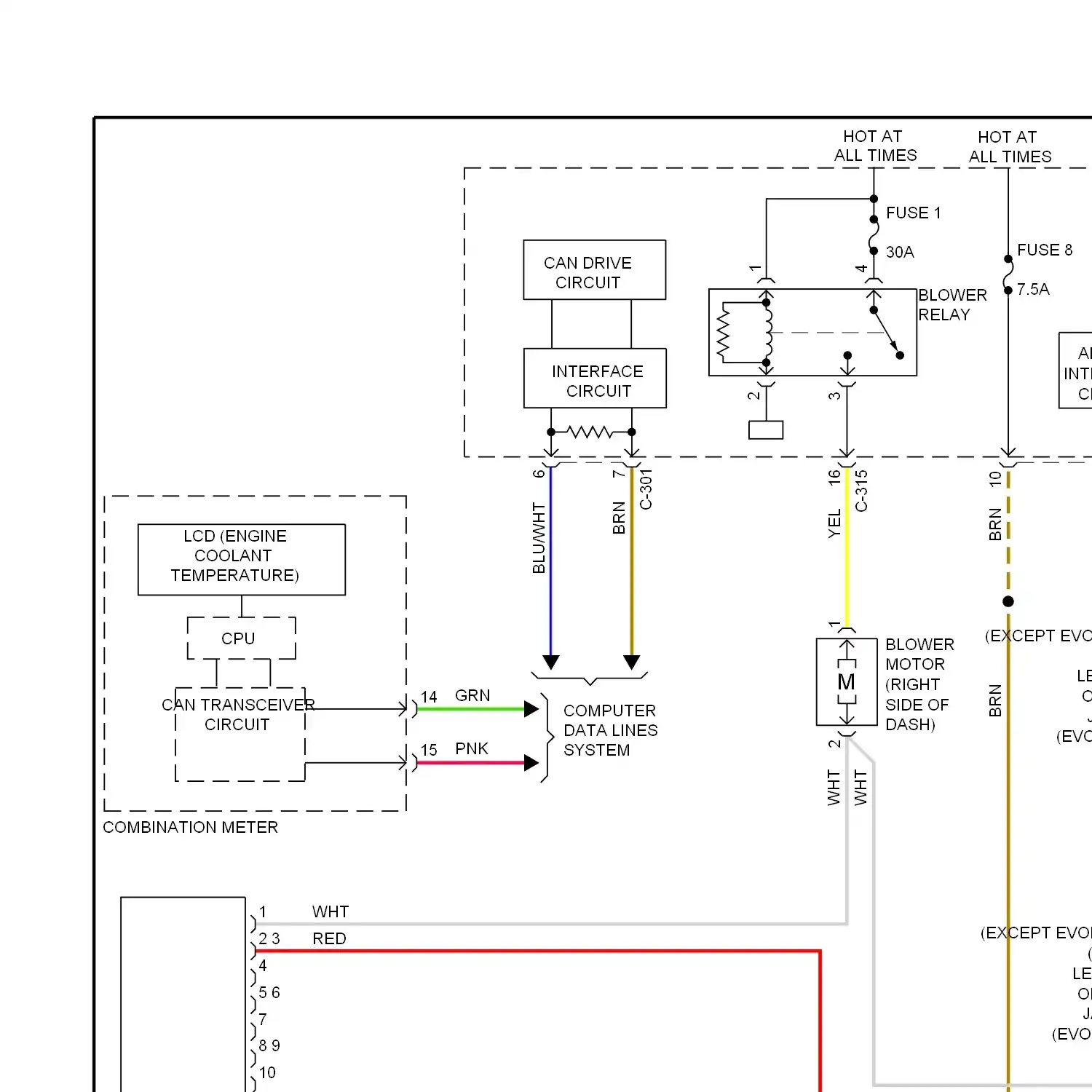
Task: Click the BLOWER MOTOR (RIGHT SIDE OF DASH) label
Action: pyautogui.click(x=919, y=685)
